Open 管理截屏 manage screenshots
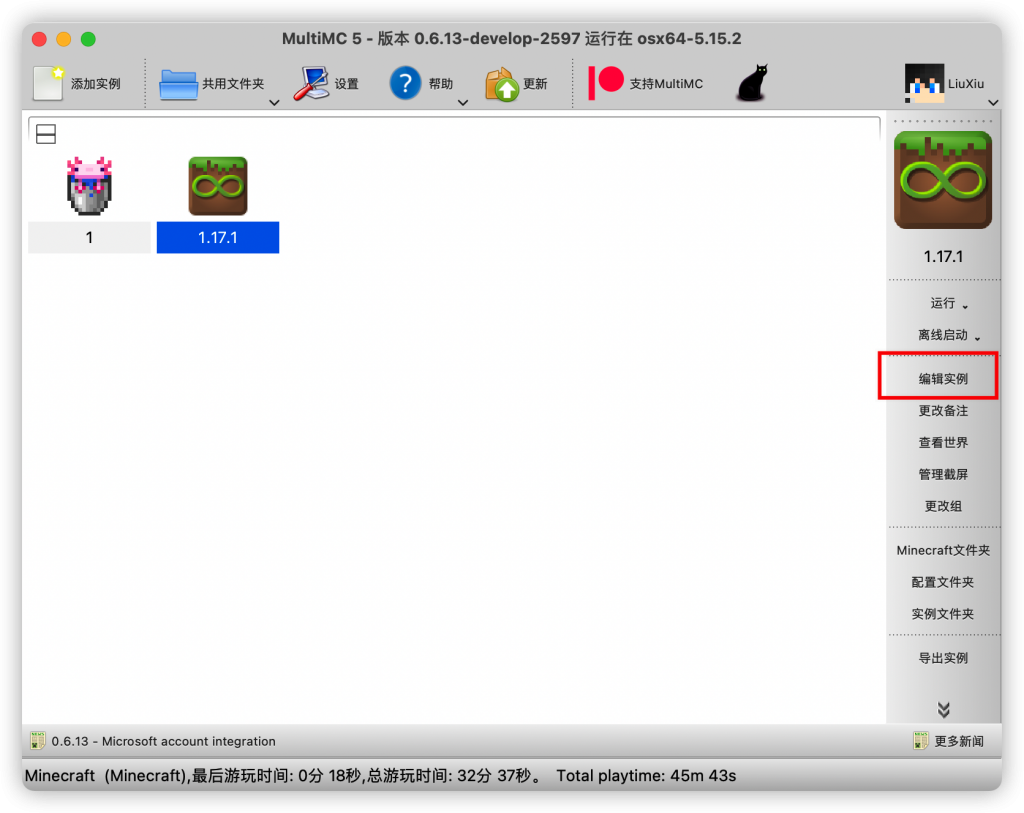This screenshot has width=1024, height=813. pyautogui.click(x=943, y=475)
